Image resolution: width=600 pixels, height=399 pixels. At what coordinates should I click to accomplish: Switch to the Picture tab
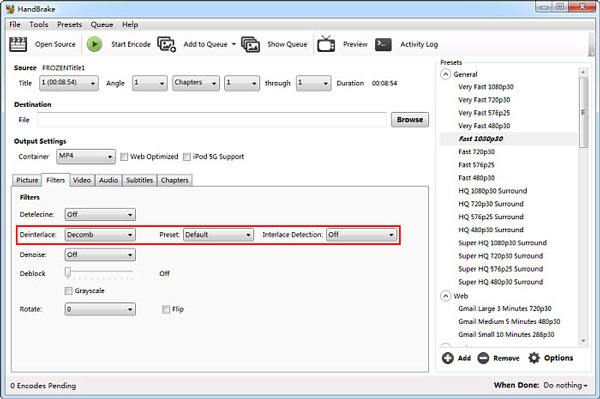(x=27, y=180)
